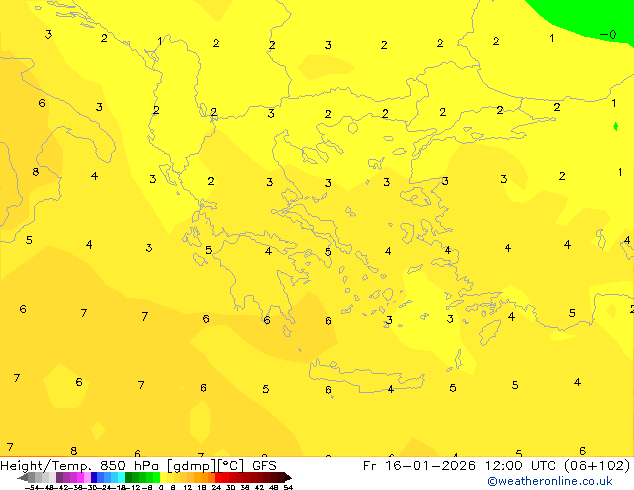The image size is (634, 490).
Task: Click the "-0" temperature value in green area
Action: click(x=608, y=35)
